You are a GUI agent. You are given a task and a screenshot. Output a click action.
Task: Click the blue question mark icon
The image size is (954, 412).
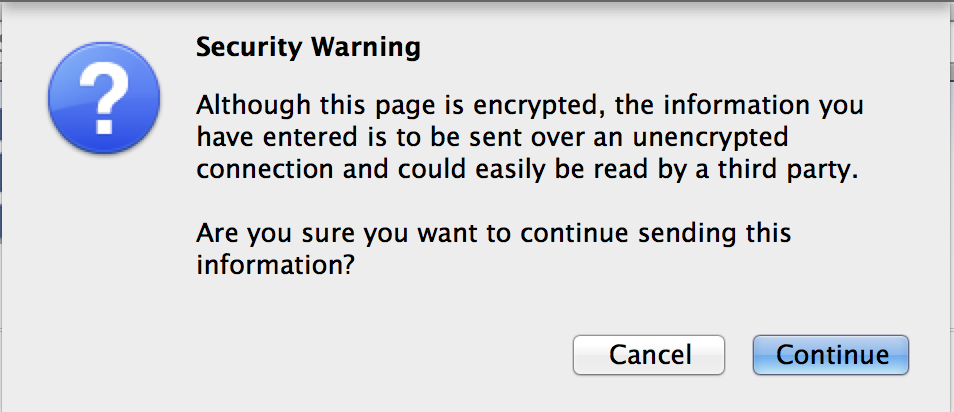104,97
